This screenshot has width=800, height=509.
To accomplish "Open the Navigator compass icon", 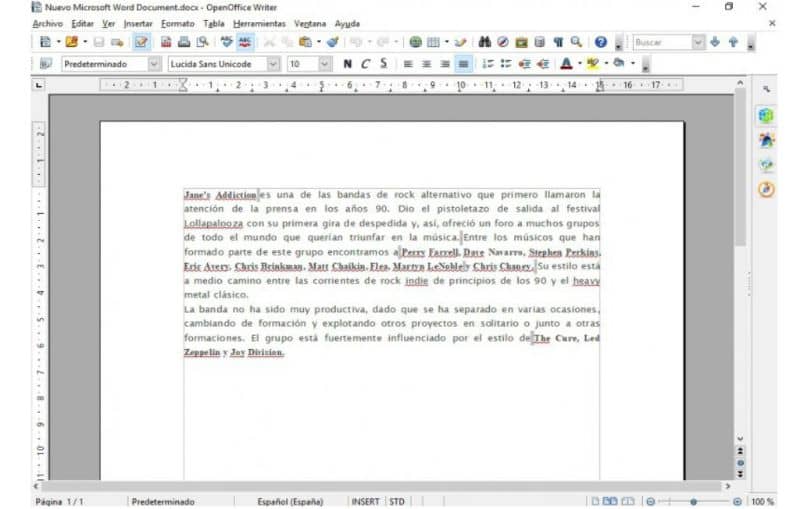I will click(x=503, y=42).
